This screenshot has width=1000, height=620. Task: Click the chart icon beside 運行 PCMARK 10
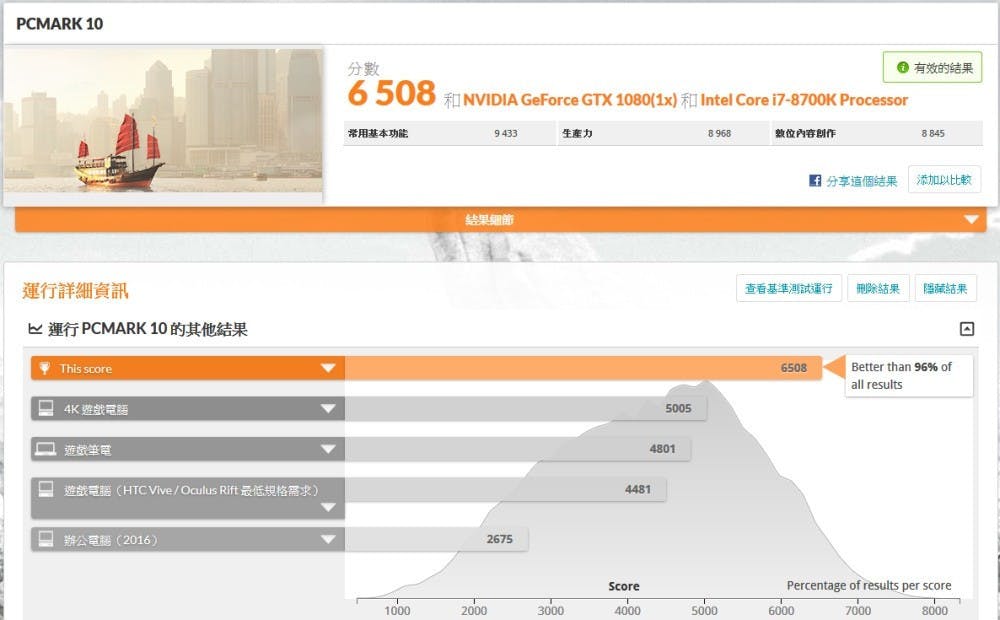click(x=35, y=329)
